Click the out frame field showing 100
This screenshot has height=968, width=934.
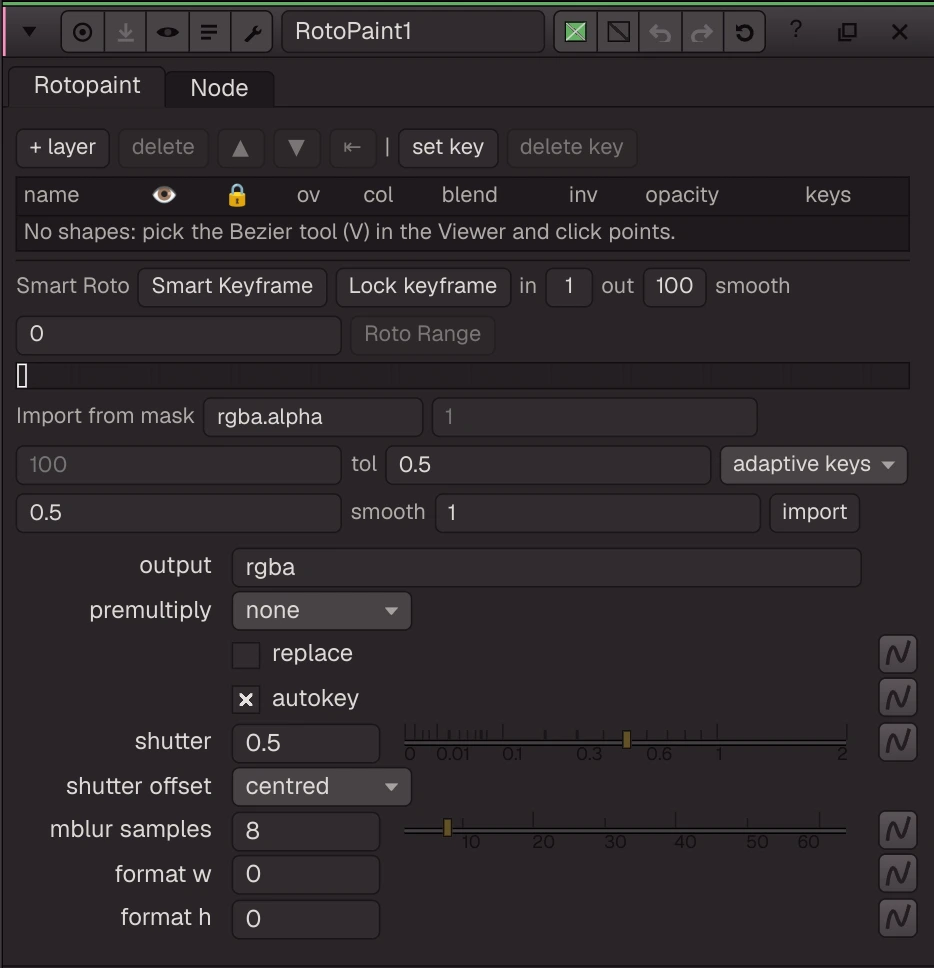point(674,286)
